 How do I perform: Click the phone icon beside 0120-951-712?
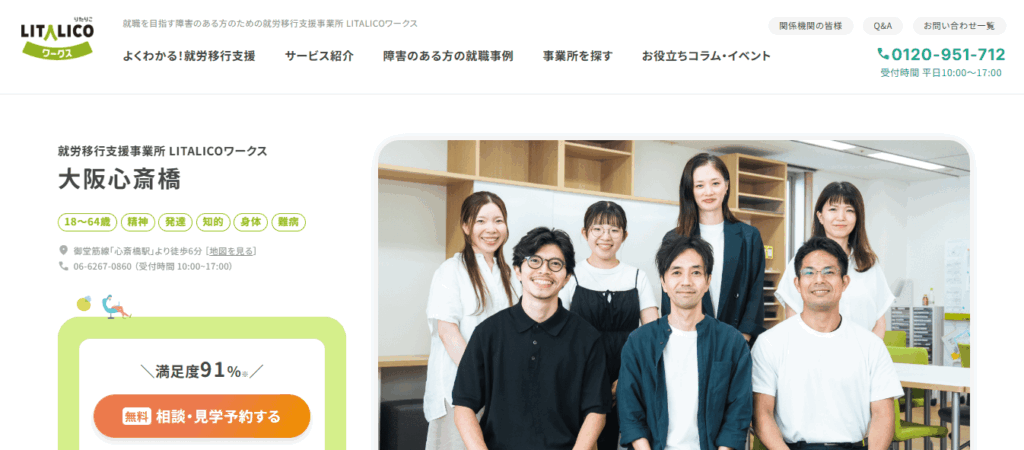point(883,54)
